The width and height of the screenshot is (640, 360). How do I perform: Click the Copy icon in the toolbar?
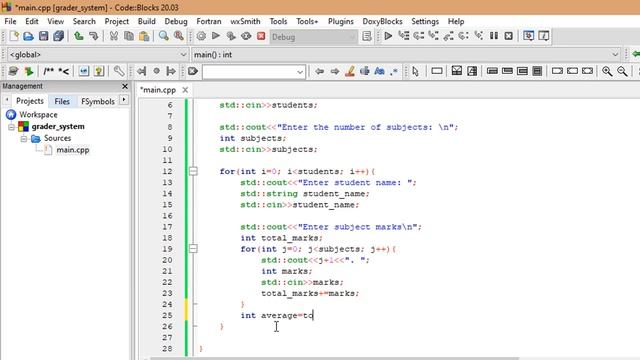129,36
